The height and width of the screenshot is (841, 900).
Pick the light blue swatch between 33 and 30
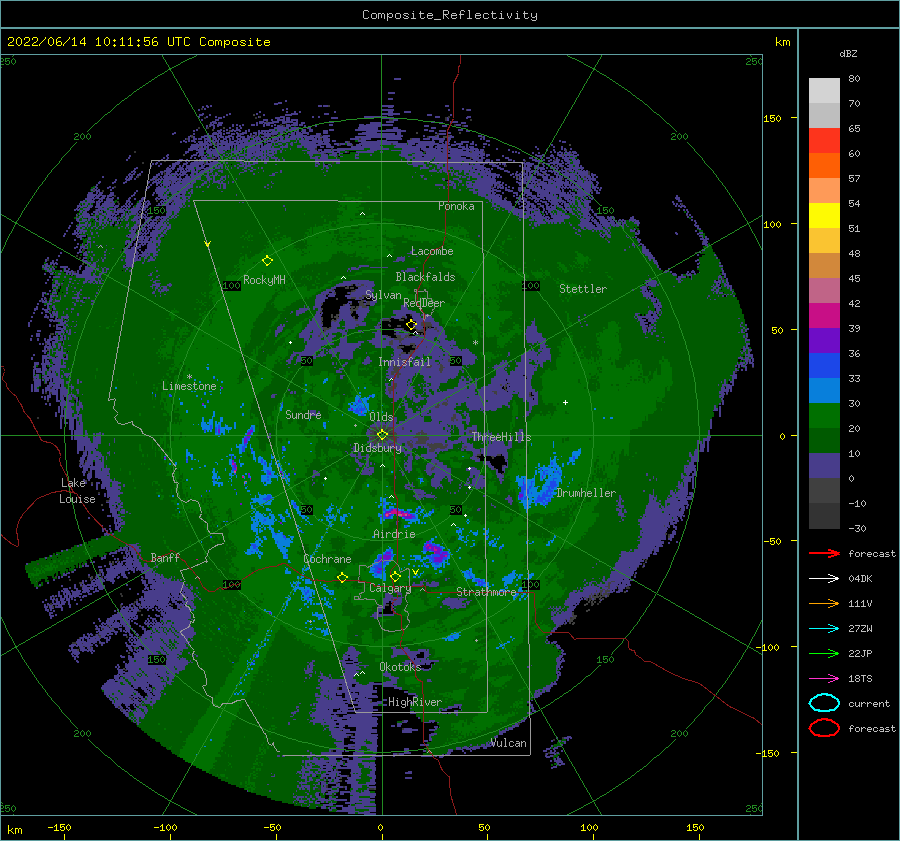pyautogui.click(x=824, y=390)
